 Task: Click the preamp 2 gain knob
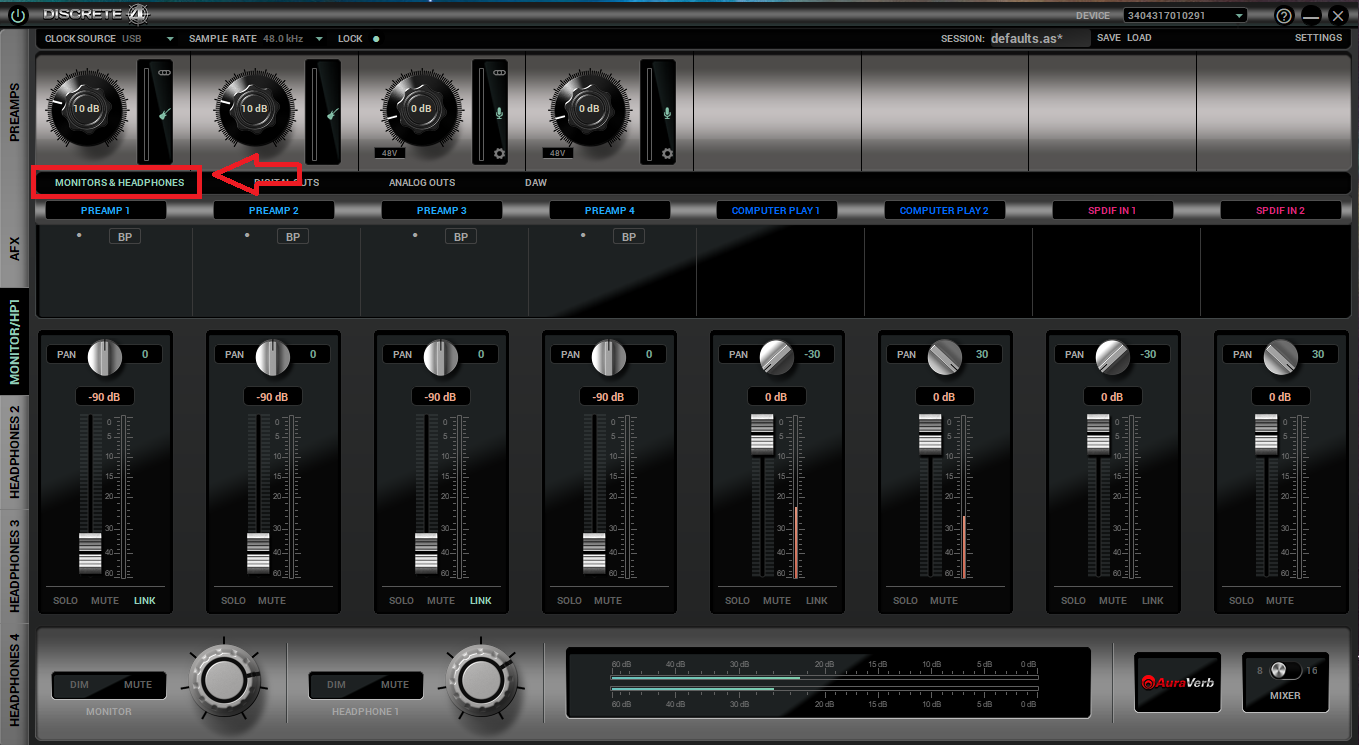click(254, 108)
